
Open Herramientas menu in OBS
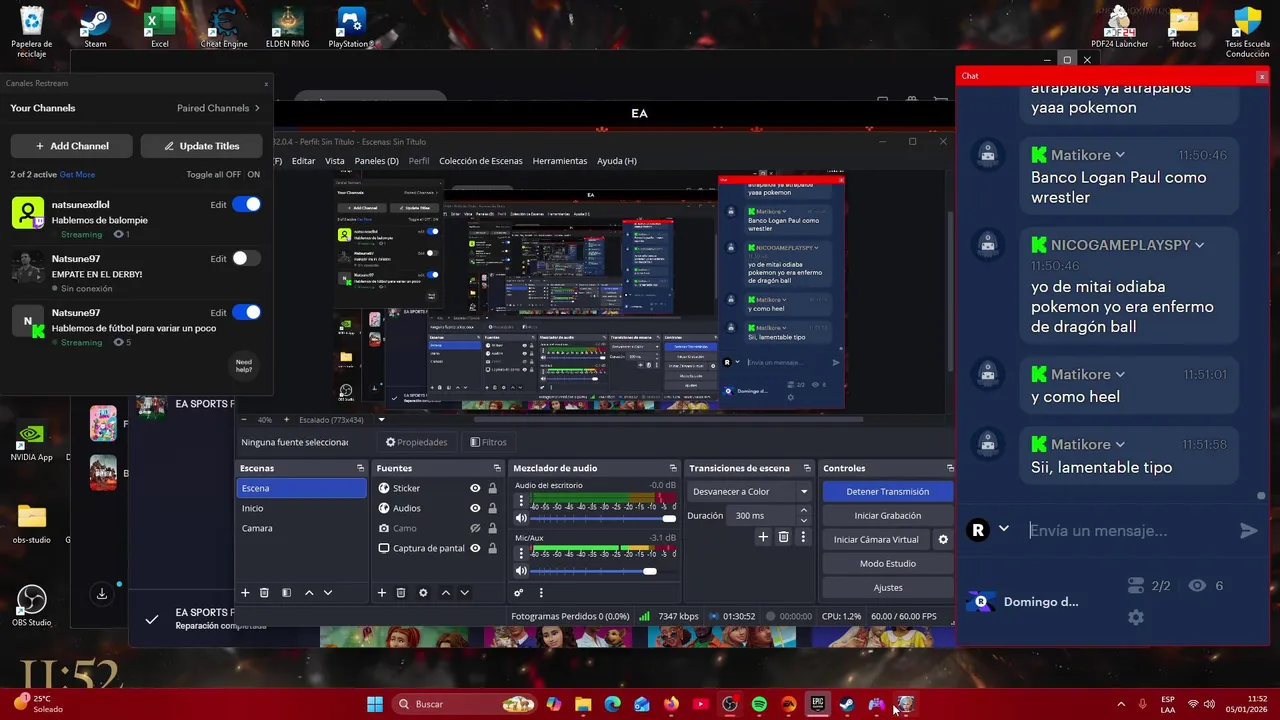tap(560, 161)
